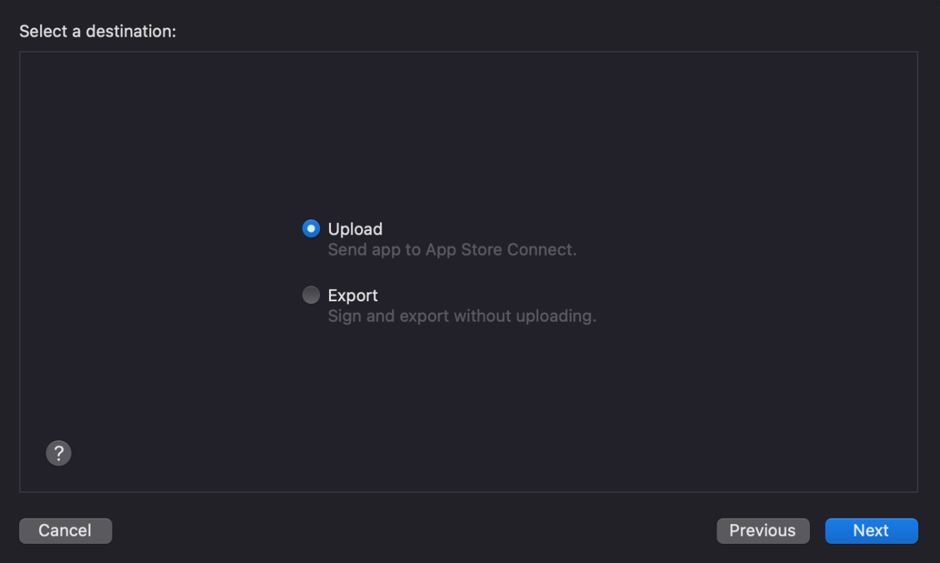Click the filled blue radio circle beside Upload
This screenshot has width=940, height=563.
tap(311, 229)
